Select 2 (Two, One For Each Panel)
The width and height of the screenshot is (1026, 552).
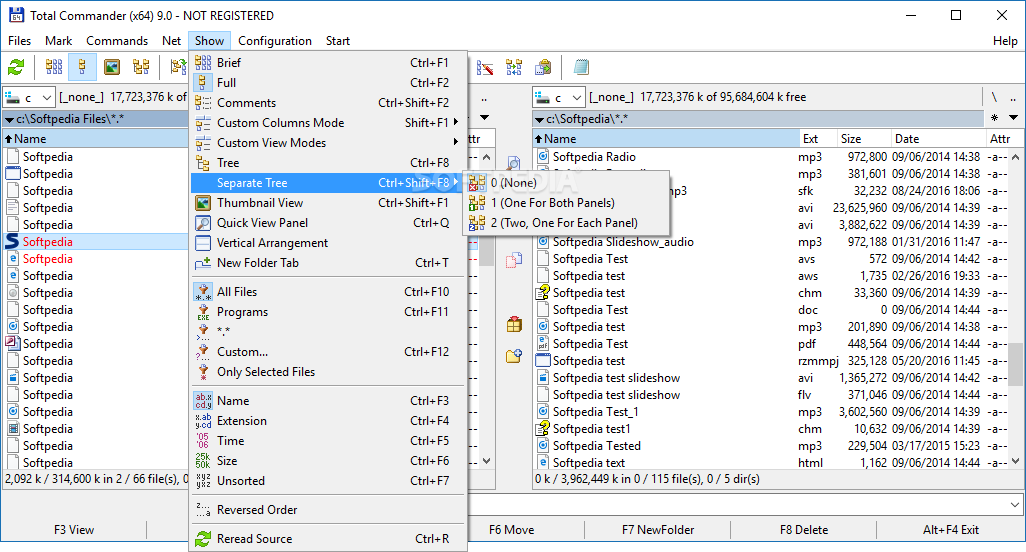point(566,223)
